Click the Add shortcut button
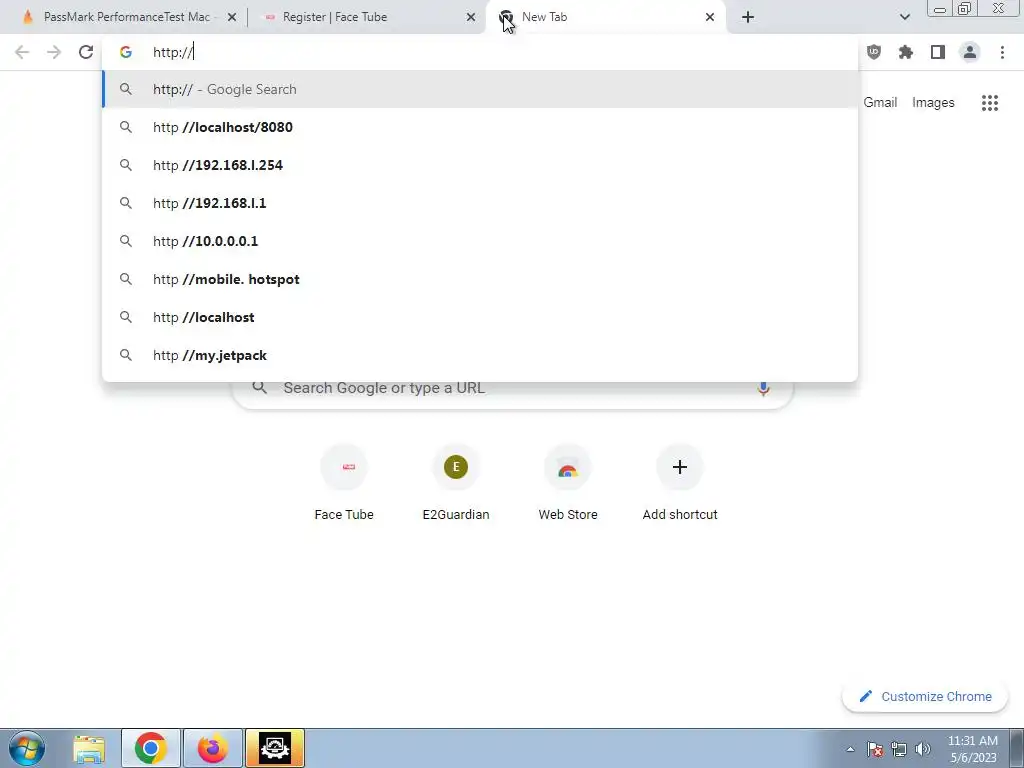The width and height of the screenshot is (1024, 768). (680, 483)
